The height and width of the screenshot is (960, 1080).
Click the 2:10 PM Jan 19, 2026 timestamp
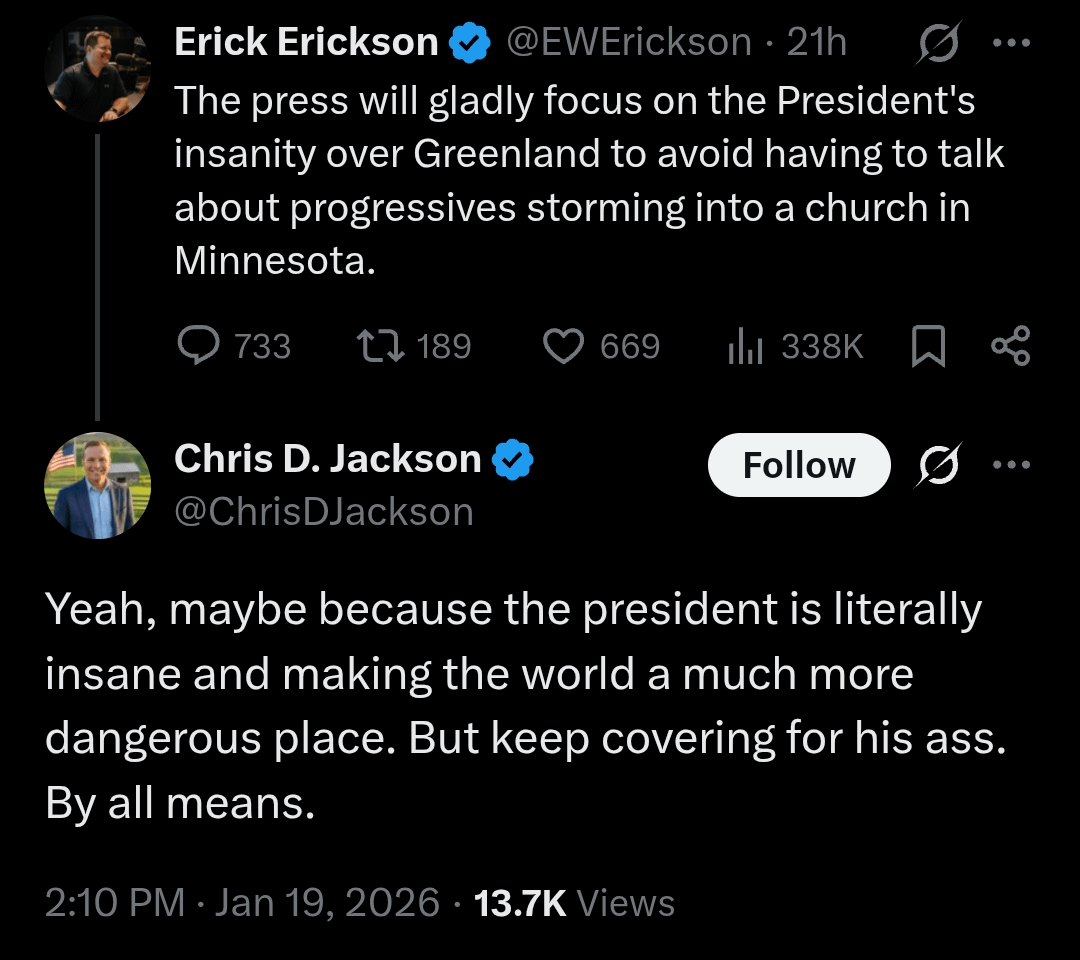(x=242, y=903)
